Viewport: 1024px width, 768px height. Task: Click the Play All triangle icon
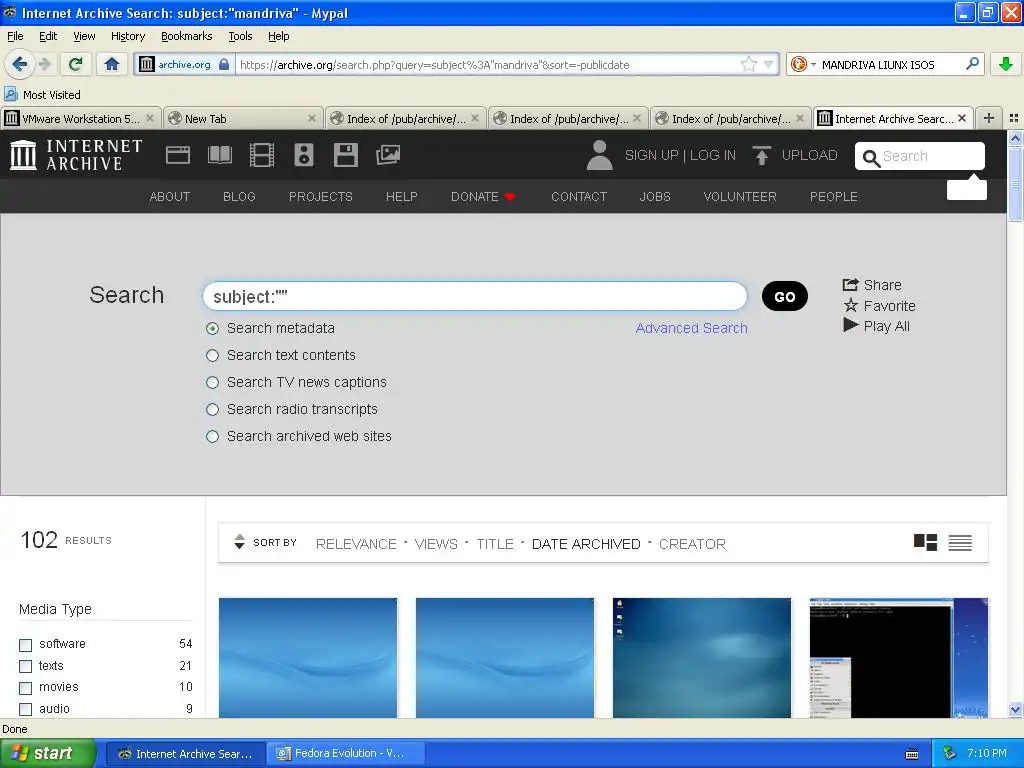850,325
